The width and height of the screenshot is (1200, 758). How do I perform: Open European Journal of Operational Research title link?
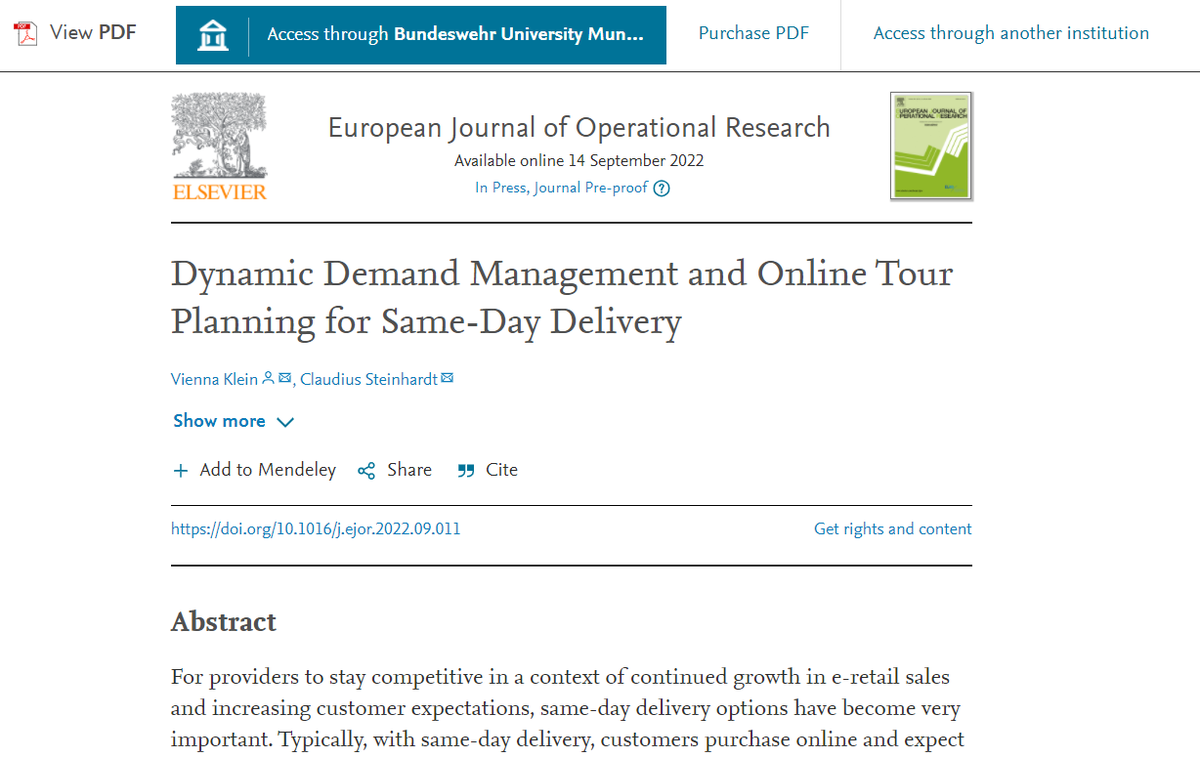point(579,128)
